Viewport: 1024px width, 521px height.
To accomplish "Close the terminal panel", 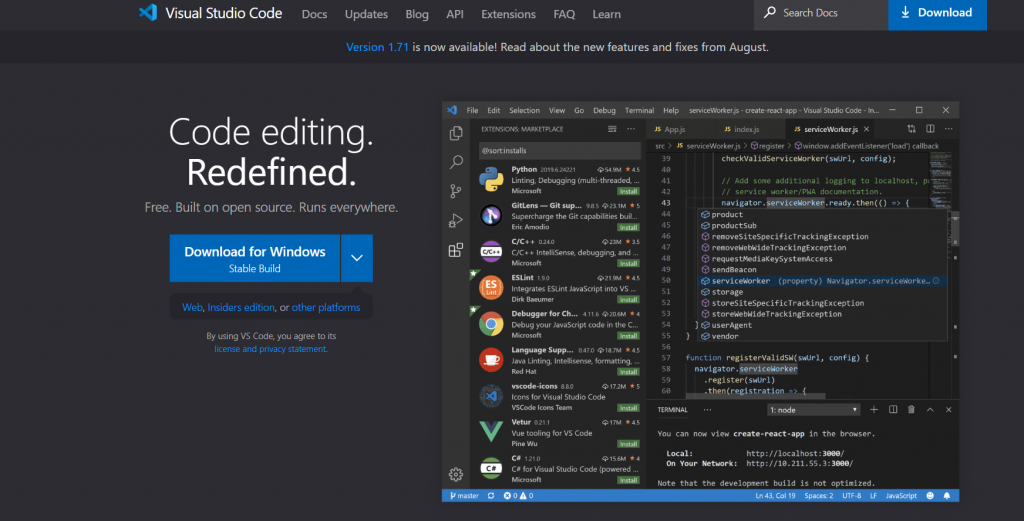I will pos(948,409).
